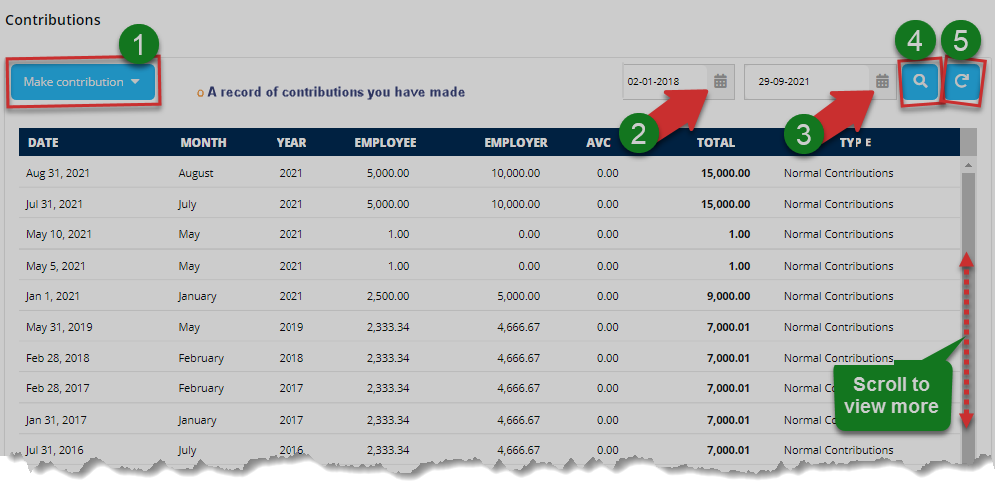Sort by the TOTAL column header
Viewport: 995px width, 483px height.
pos(715,143)
